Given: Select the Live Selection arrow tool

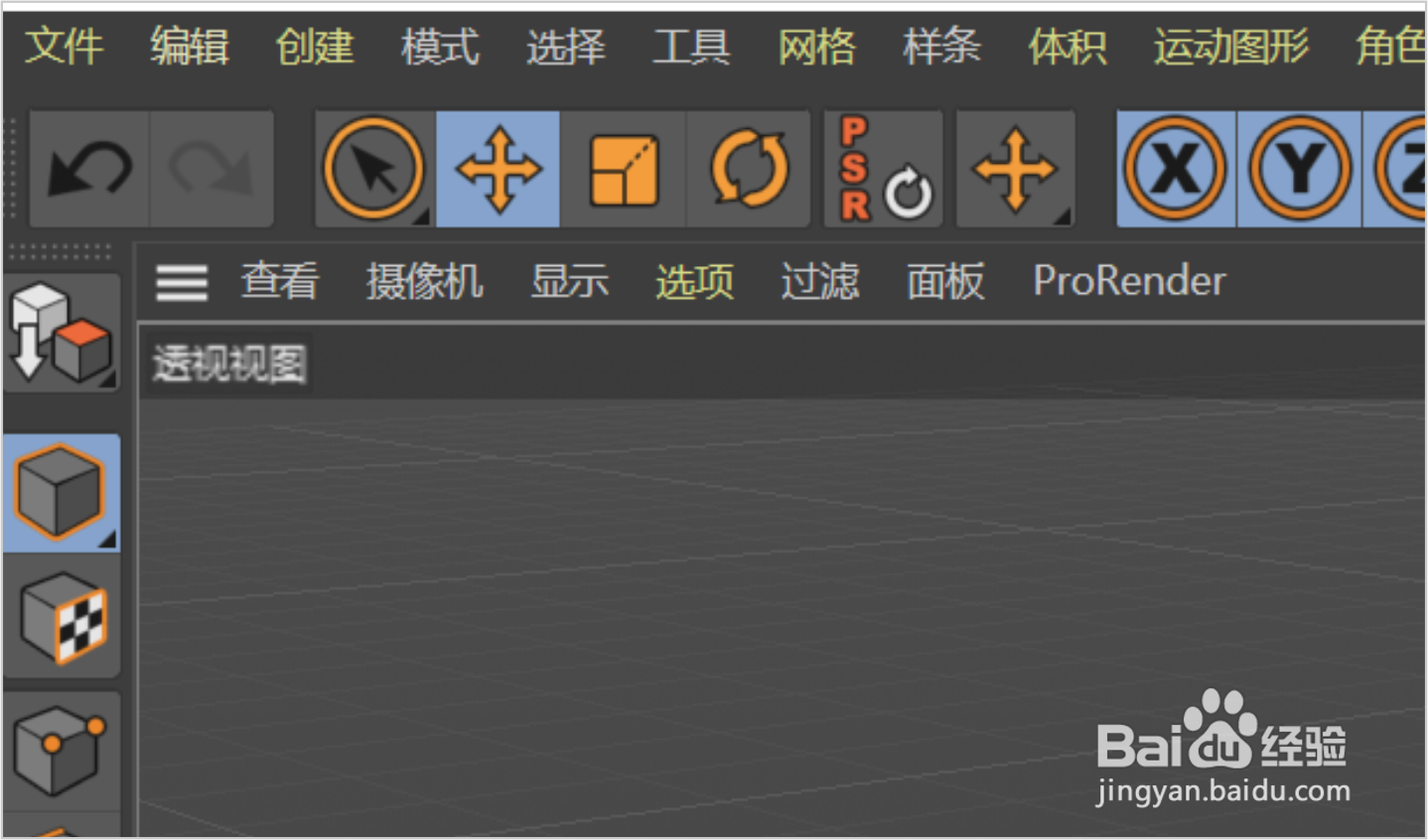Looking at the screenshot, I should pyautogui.click(x=374, y=169).
